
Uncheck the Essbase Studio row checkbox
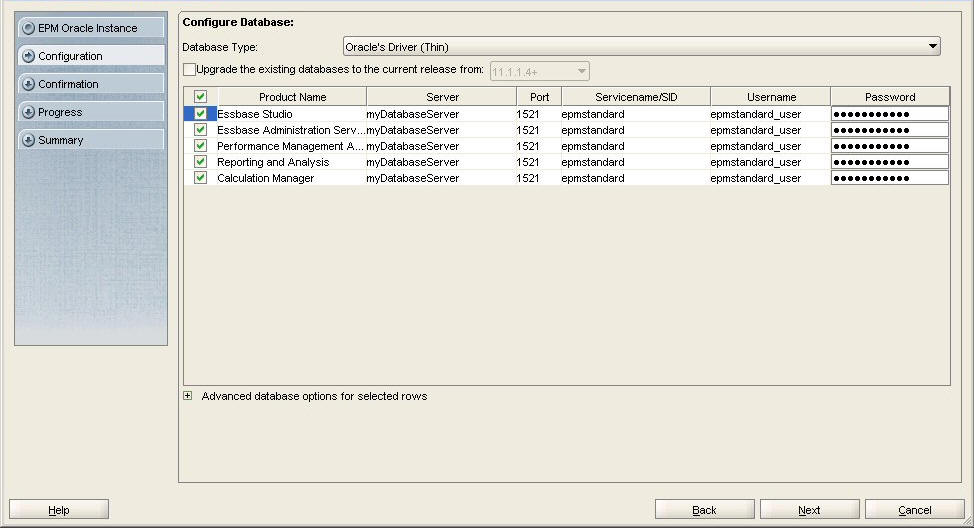pos(200,114)
